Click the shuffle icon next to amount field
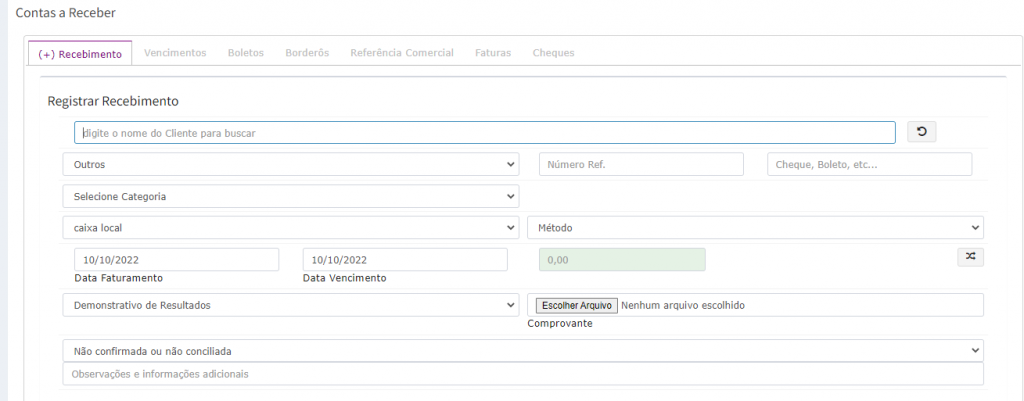Viewport: 1024px width, 401px height. [x=970, y=257]
